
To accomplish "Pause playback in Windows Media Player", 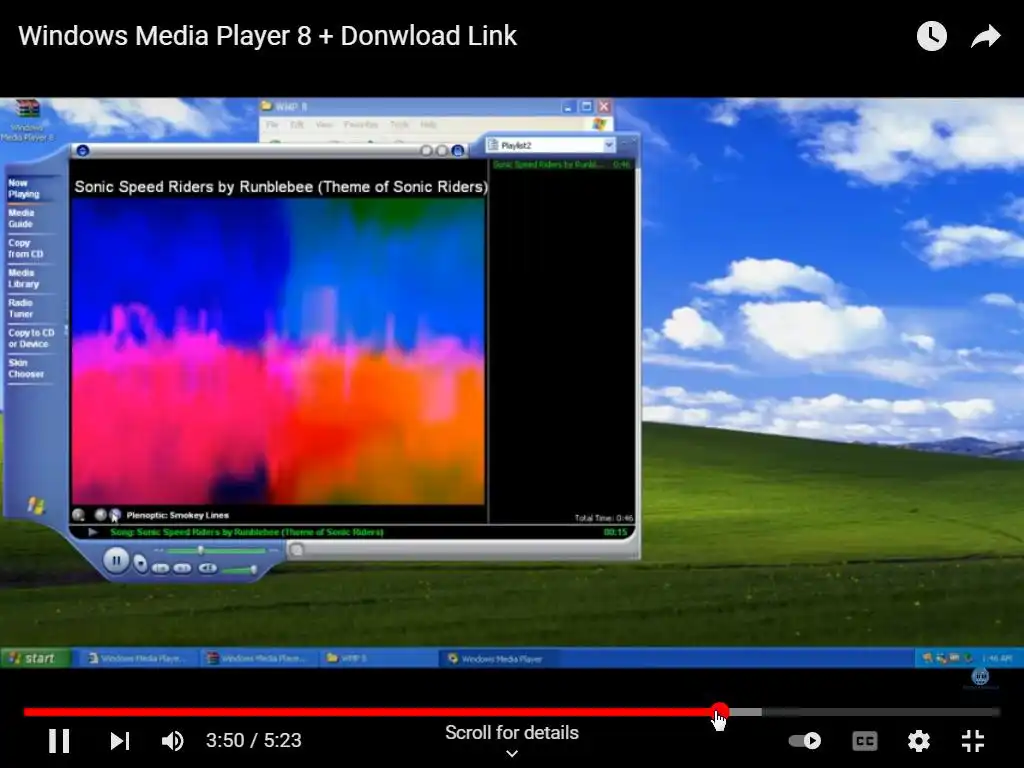I will click(x=116, y=560).
